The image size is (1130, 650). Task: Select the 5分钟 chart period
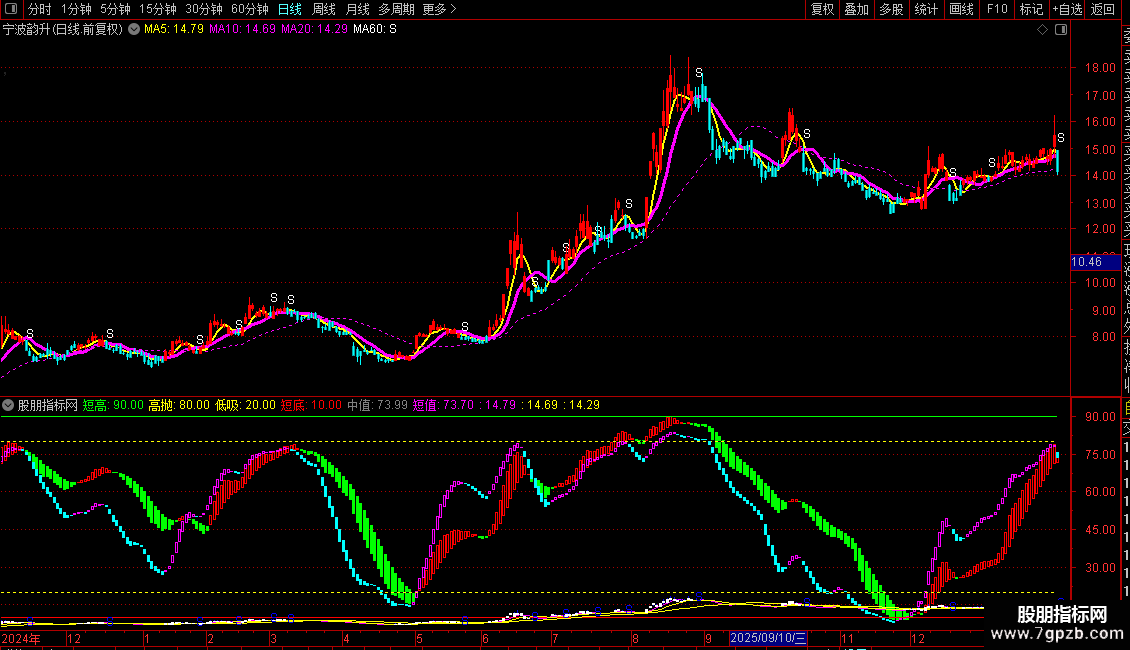(x=115, y=9)
